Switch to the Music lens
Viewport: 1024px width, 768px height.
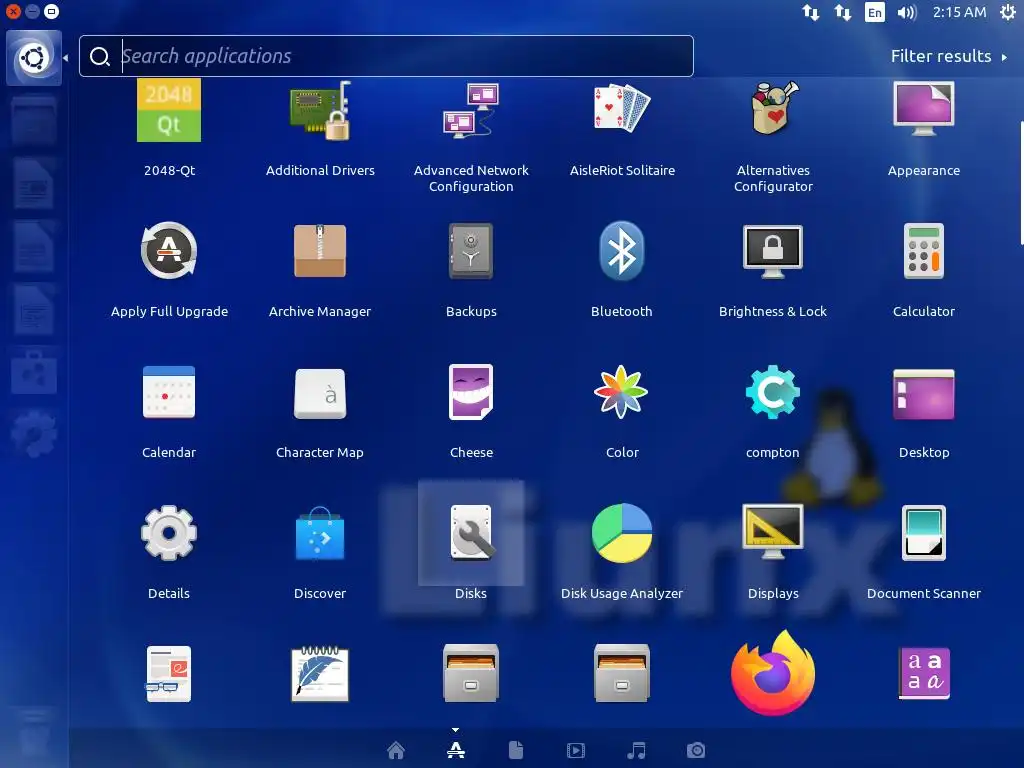(636, 750)
